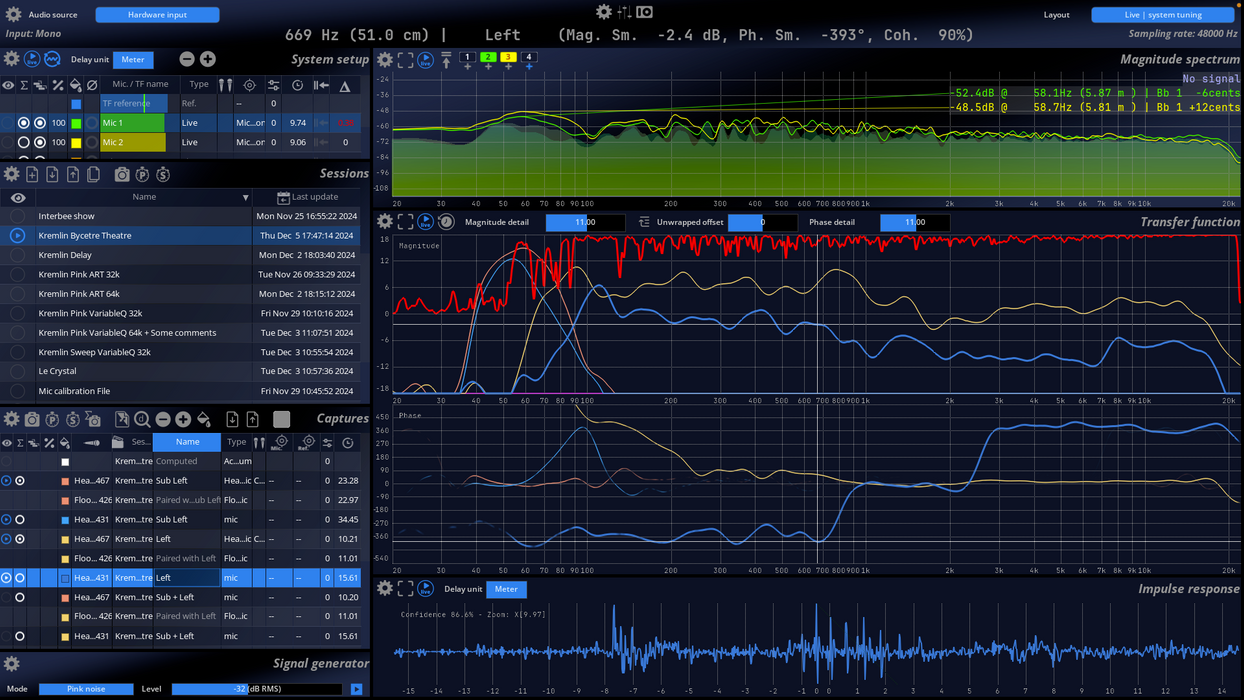The height and width of the screenshot is (700, 1244).
Task: Open the Pink noise signal type dropdown
Action: 85,689
